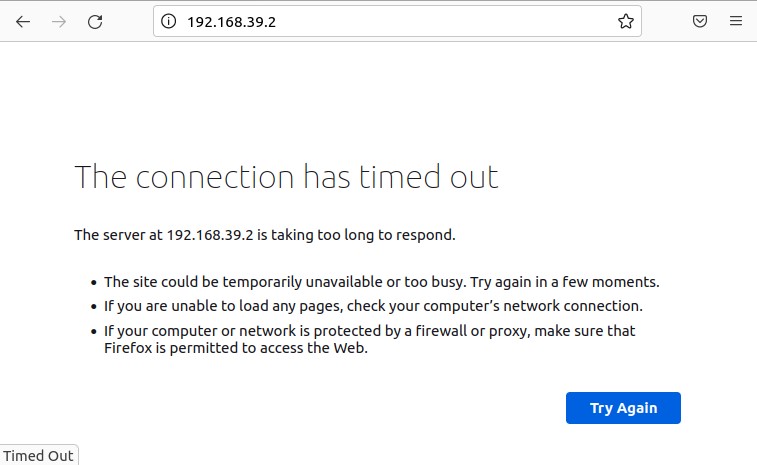The width and height of the screenshot is (757, 465).
Task: Open the Firefox hamburger menu
Action: pyautogui.click(x=736, y=21)
